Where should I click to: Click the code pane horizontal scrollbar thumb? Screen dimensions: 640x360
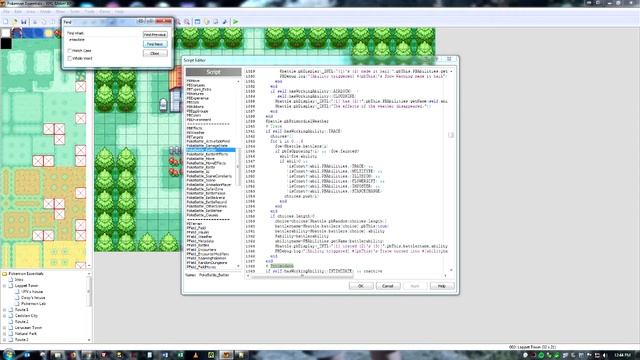point(302,276)
